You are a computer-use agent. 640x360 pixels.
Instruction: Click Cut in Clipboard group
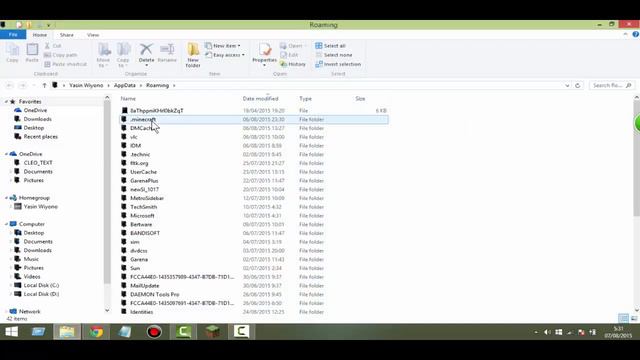pos(53,46)
